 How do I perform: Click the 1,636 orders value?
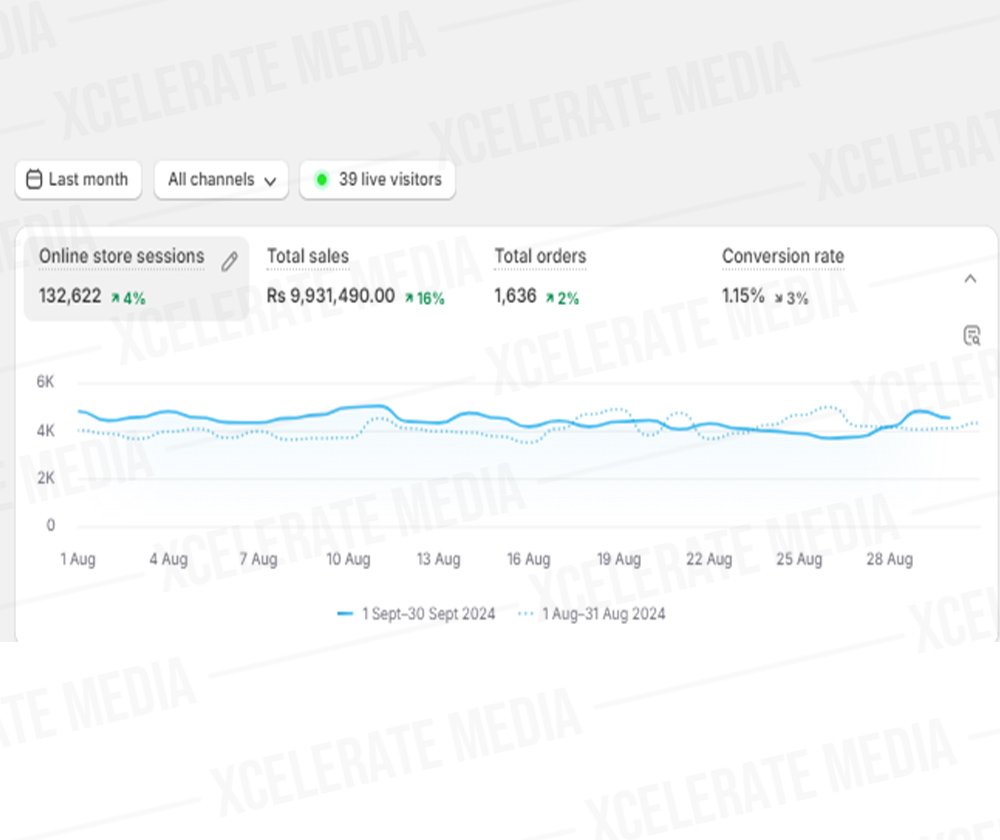(515, 296)
